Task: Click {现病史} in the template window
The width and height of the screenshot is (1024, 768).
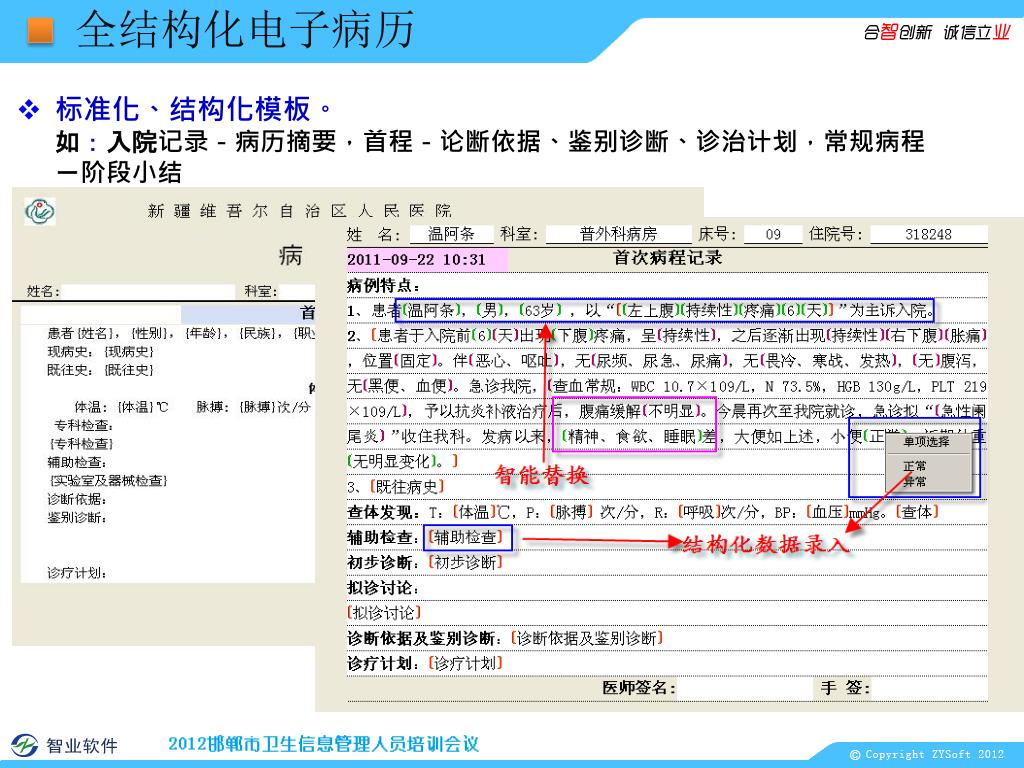Action: click(129, 352)
